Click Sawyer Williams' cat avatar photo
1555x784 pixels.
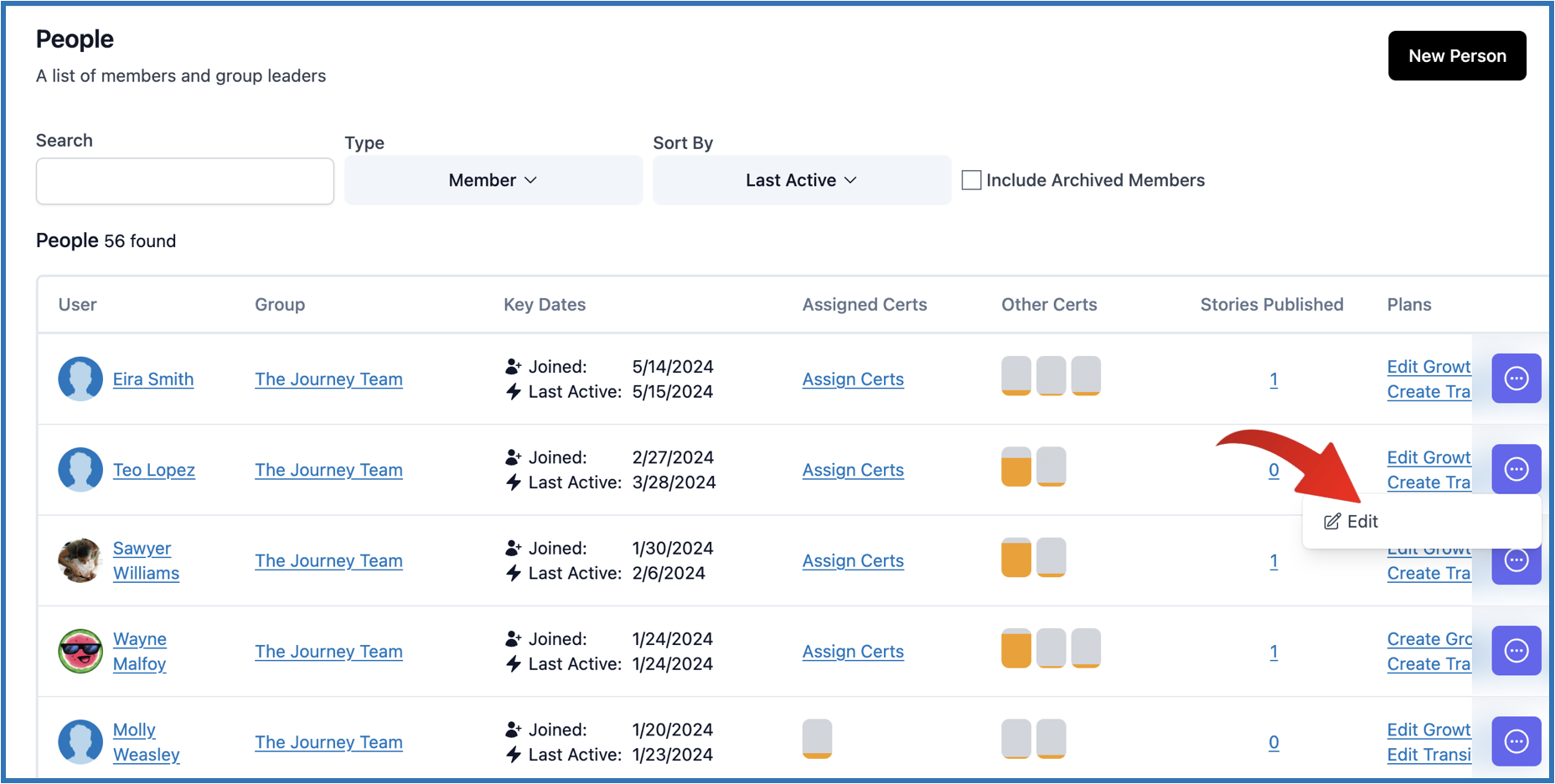[80, 560]
